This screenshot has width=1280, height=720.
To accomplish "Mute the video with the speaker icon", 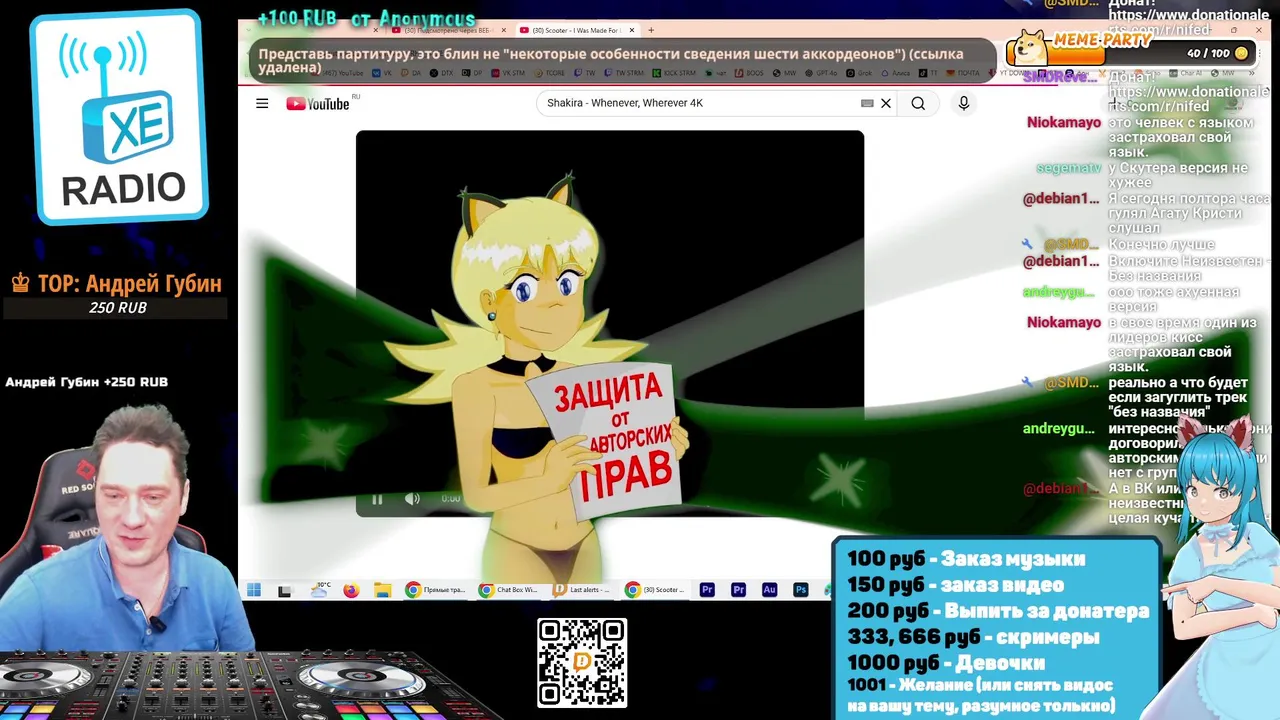I will click(412, 499).
